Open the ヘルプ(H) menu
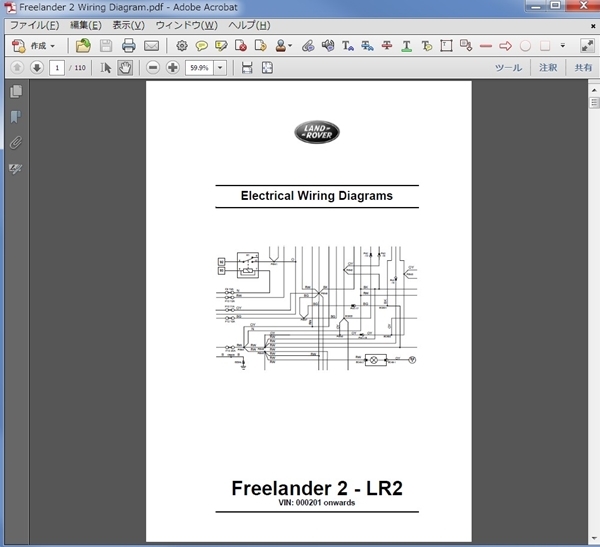Viewport: 600px width, 547px height. [249, 25]
